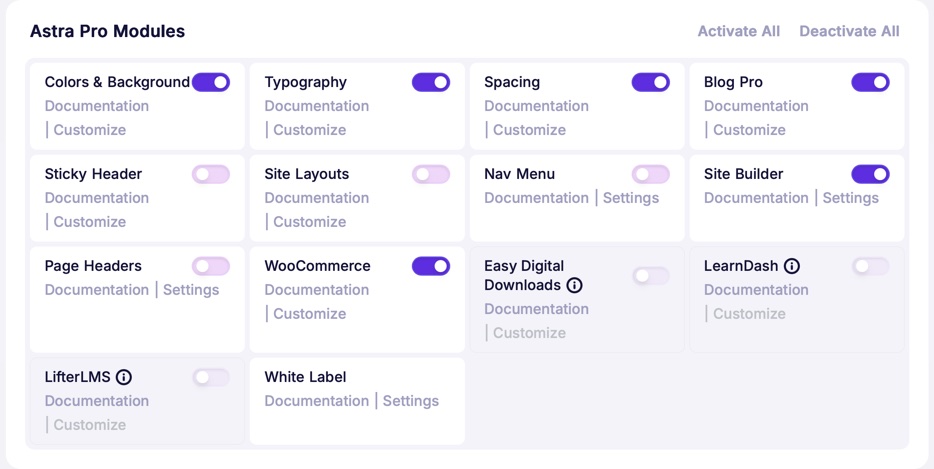Screen dimensions: 934x469
Task: Disable the Blog Pro toggle
Action: [870, 82]
